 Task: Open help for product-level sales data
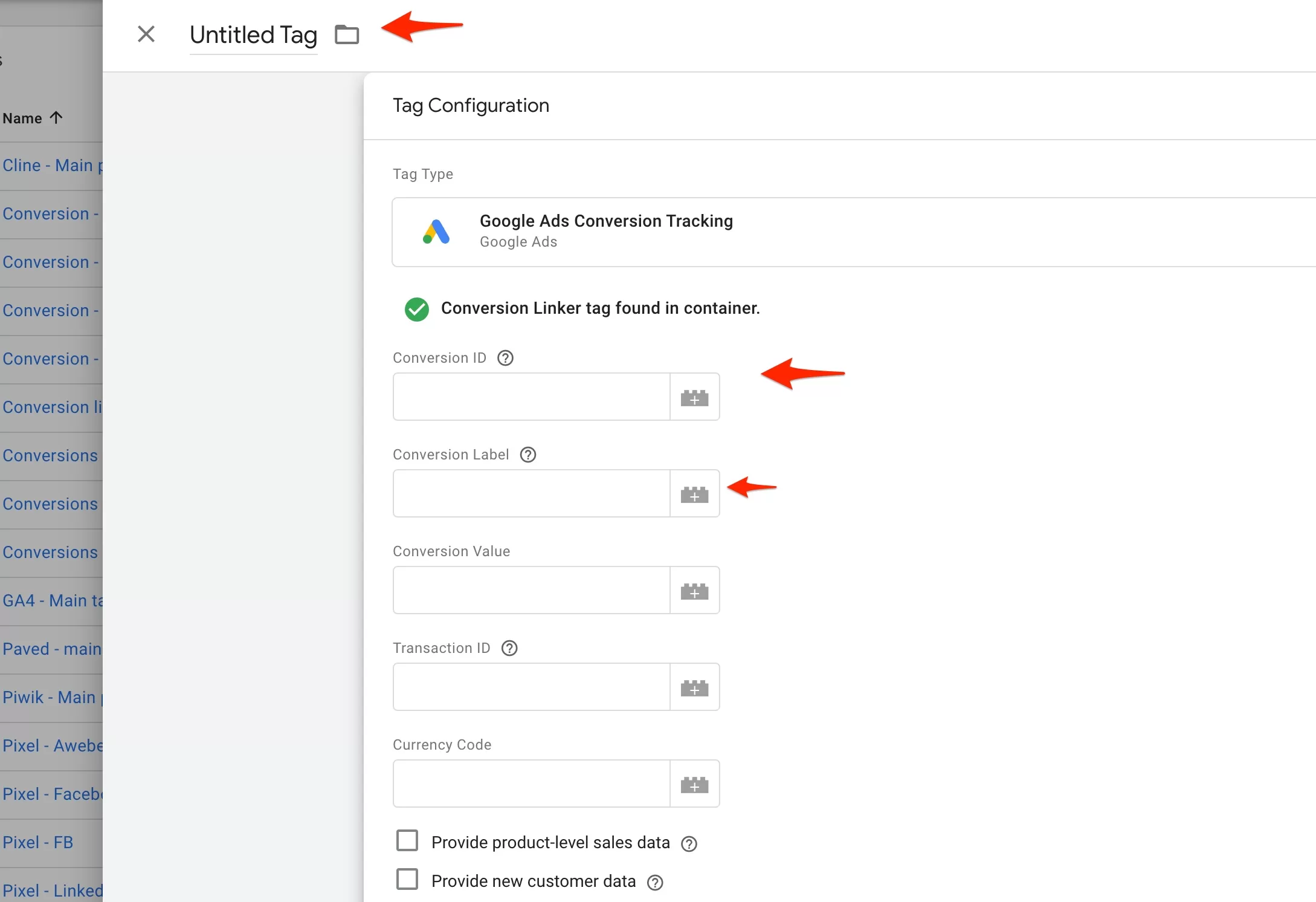(x=689, y=844)
